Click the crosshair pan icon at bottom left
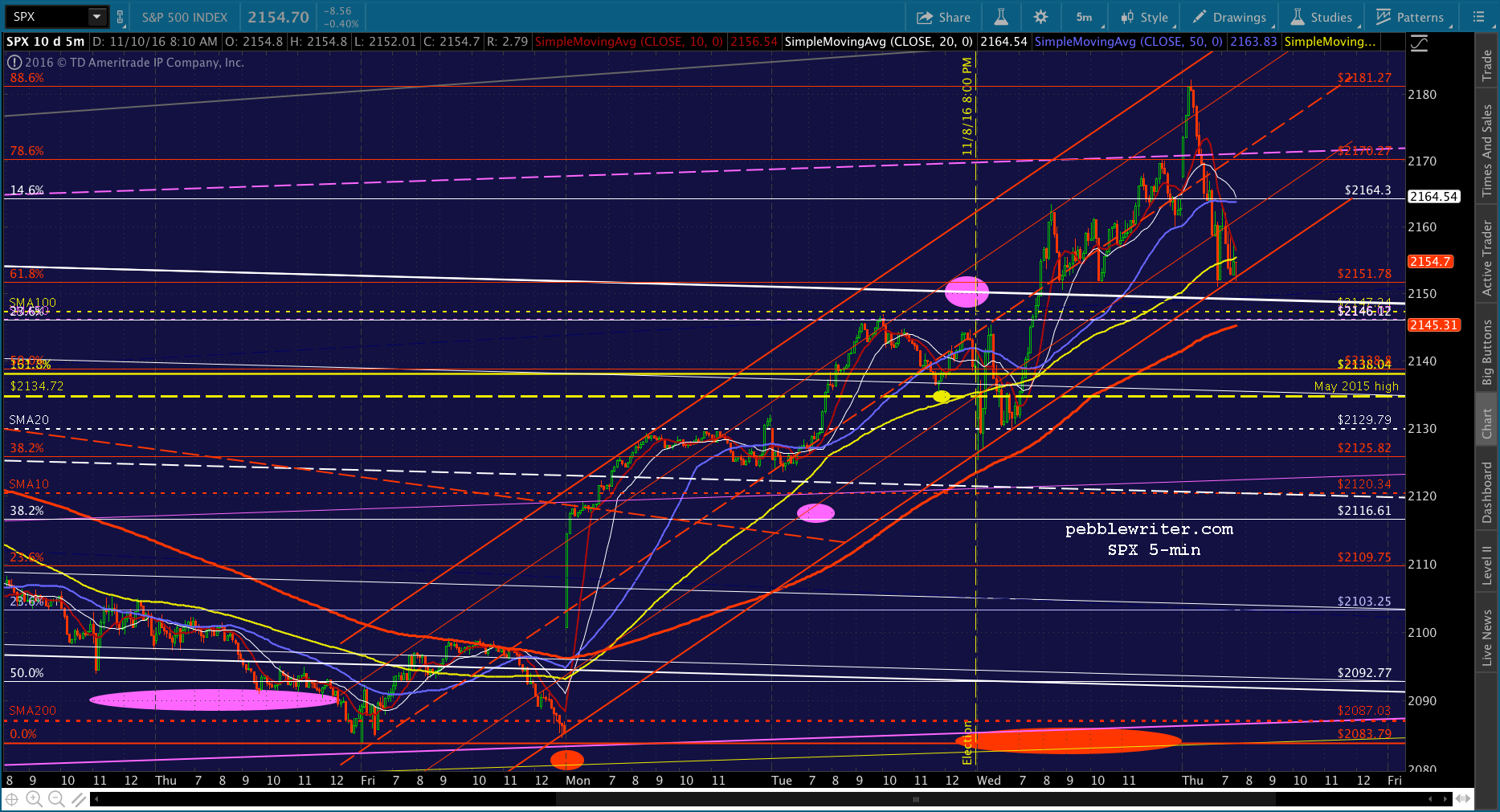The image size is (1500, 812). pyautogui.click(x=12, y=799)
